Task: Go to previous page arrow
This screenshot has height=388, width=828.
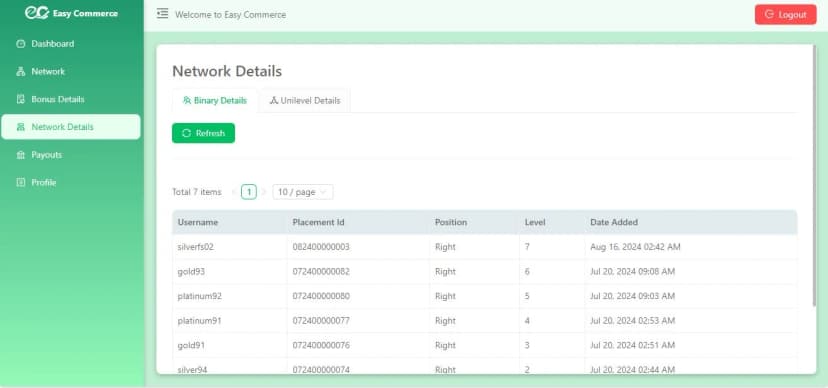Action: click(x=233, y=192)
